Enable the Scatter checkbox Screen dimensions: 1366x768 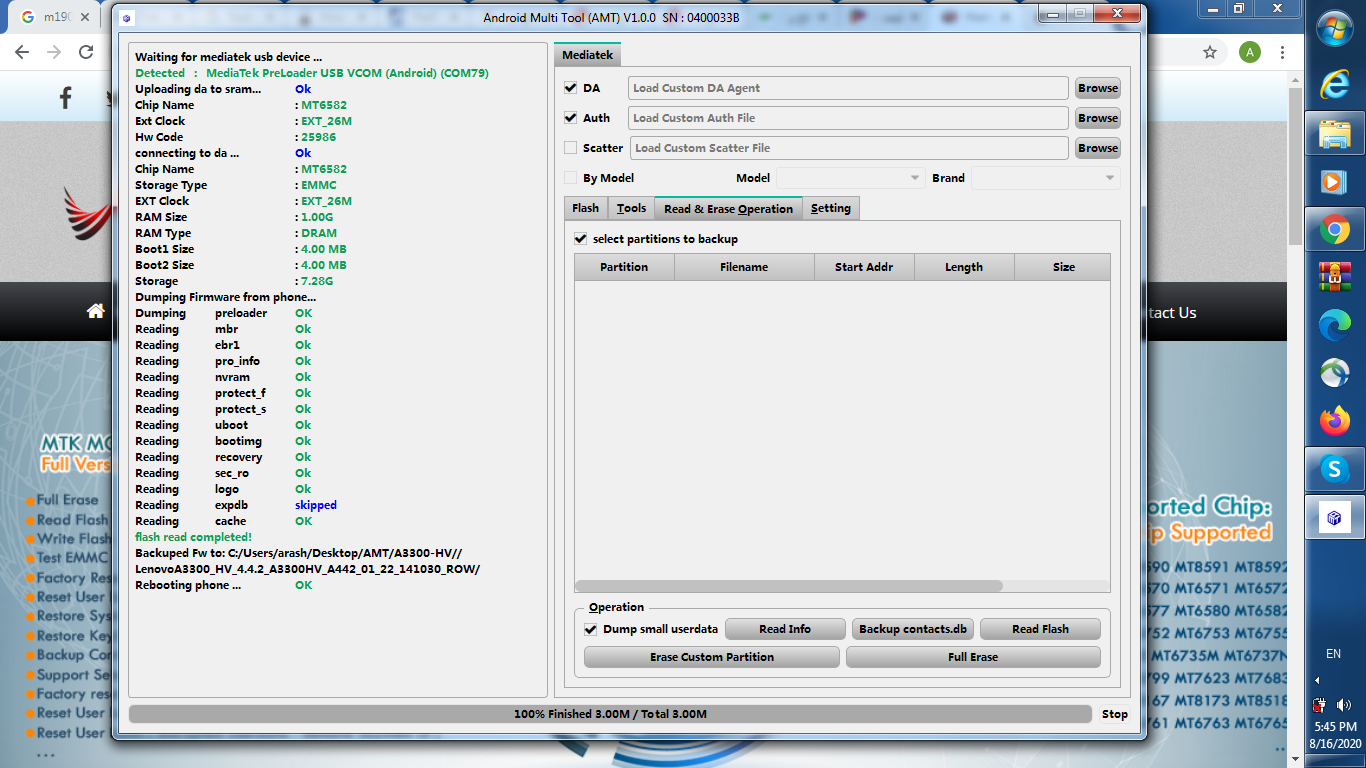click(571, 148)
